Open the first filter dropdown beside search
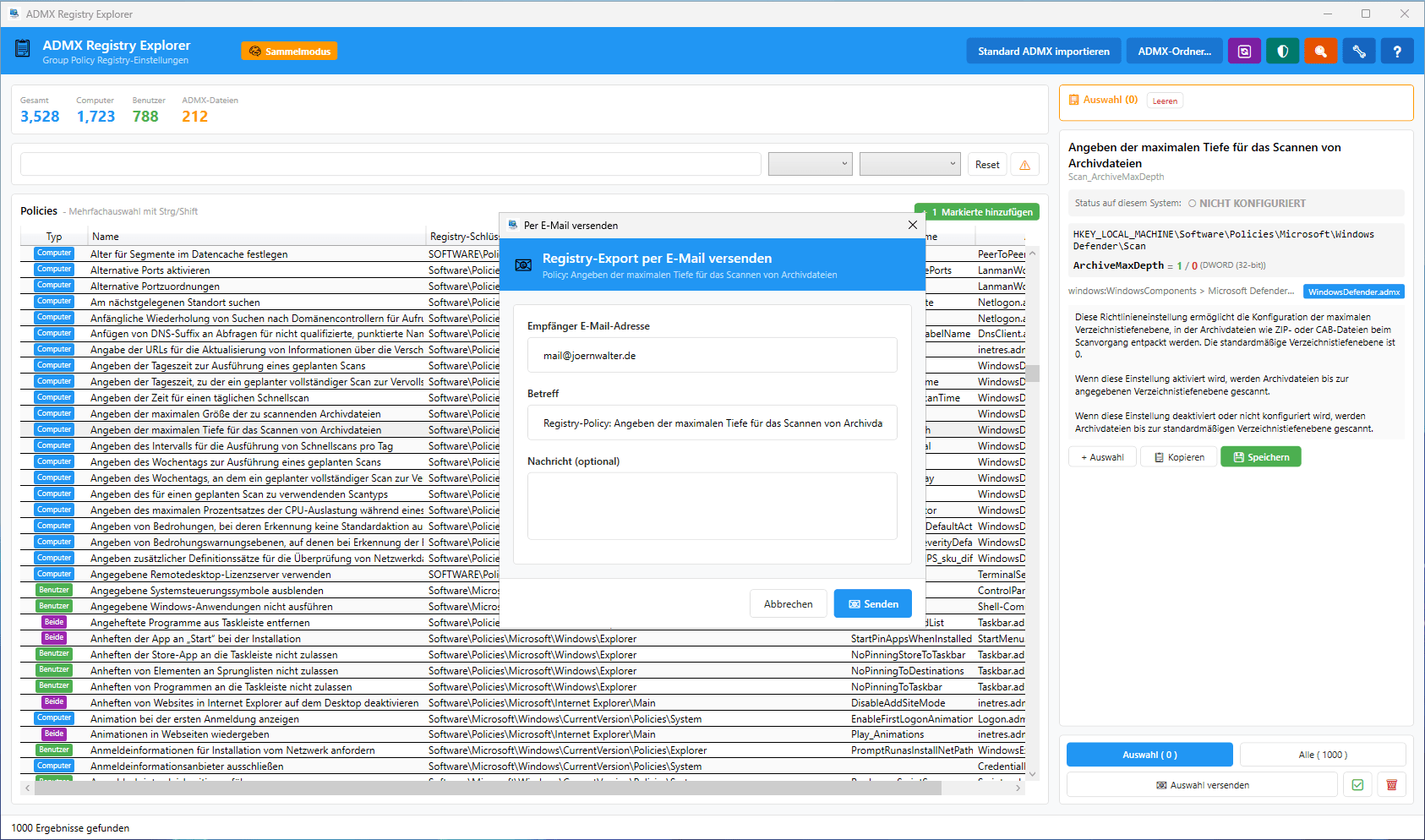Image resolution: width=1425 pixels, height=840 pixels. point(810,164)
